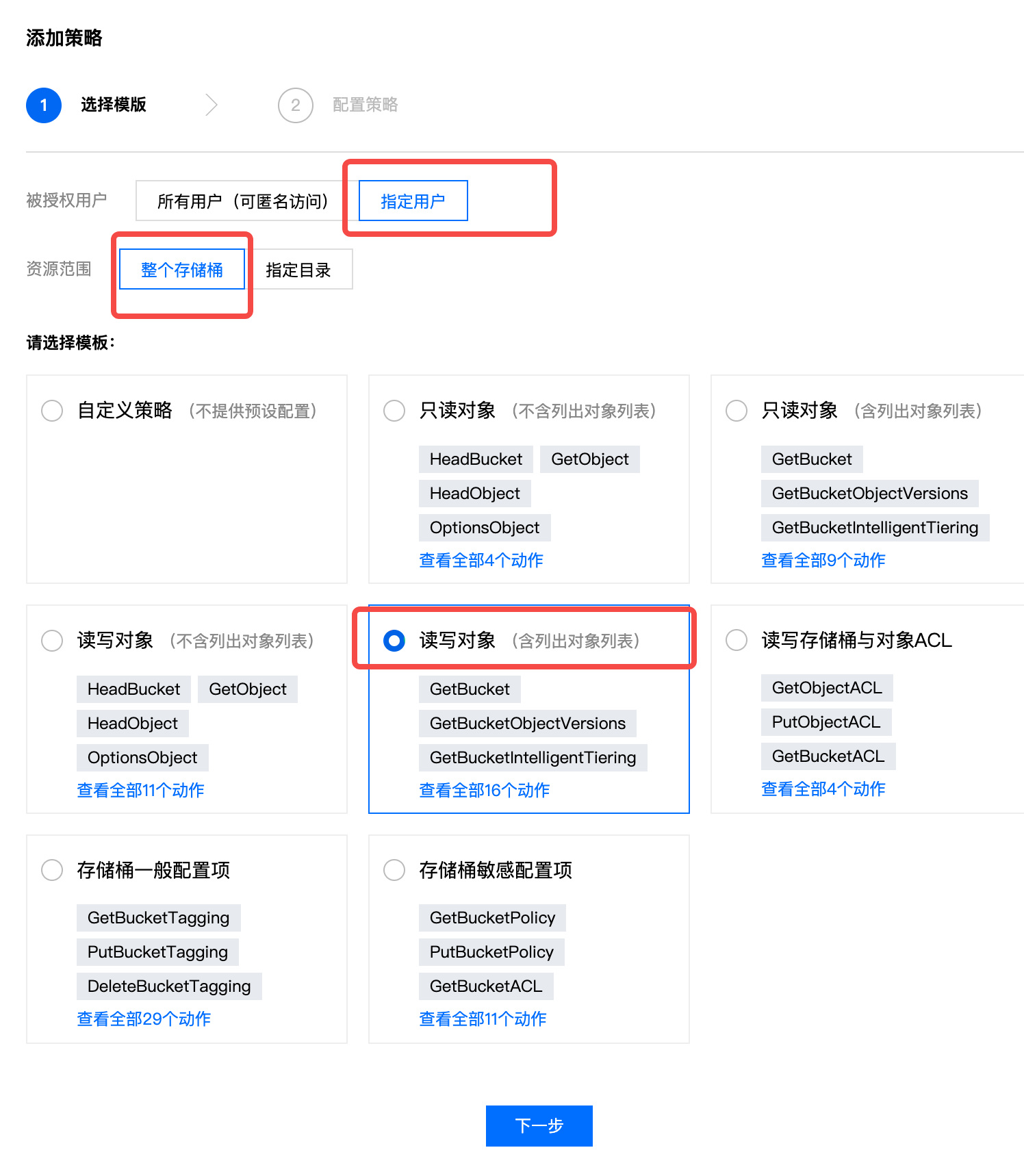Click HeadBucket tag in 只读对象 (不含列出对象列表) card

[476, 459]
